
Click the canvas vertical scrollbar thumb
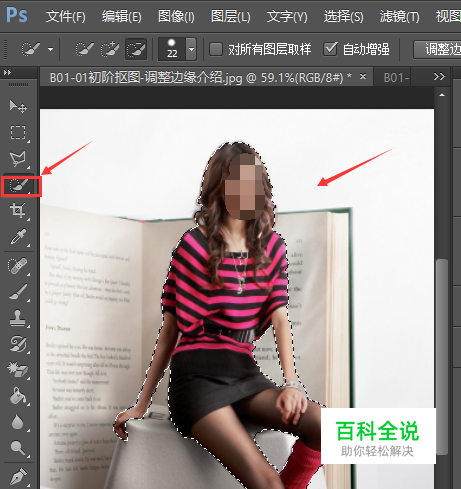[x=442, y=357]
